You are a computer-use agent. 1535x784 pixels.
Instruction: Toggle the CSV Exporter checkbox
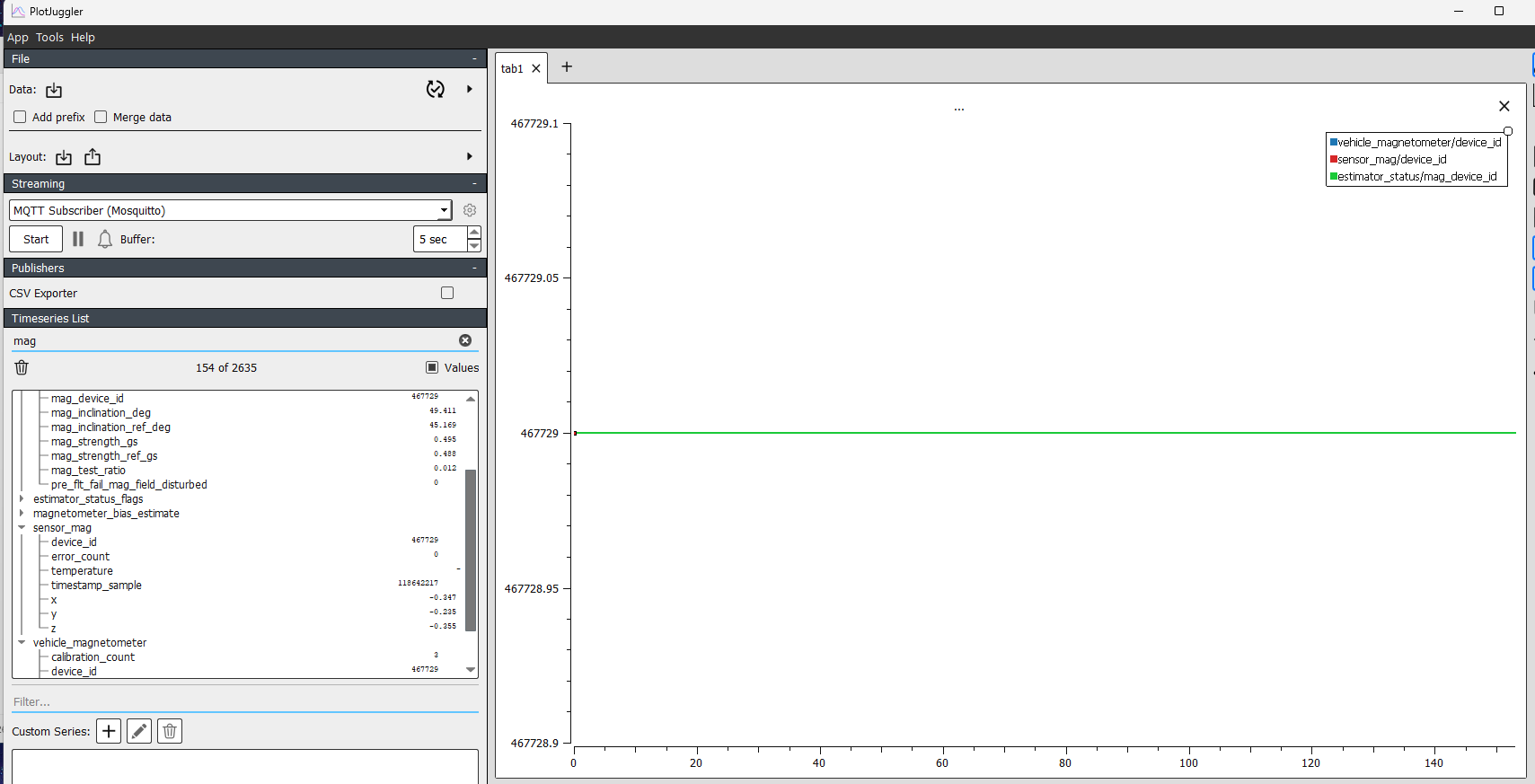tap(447, 293)
